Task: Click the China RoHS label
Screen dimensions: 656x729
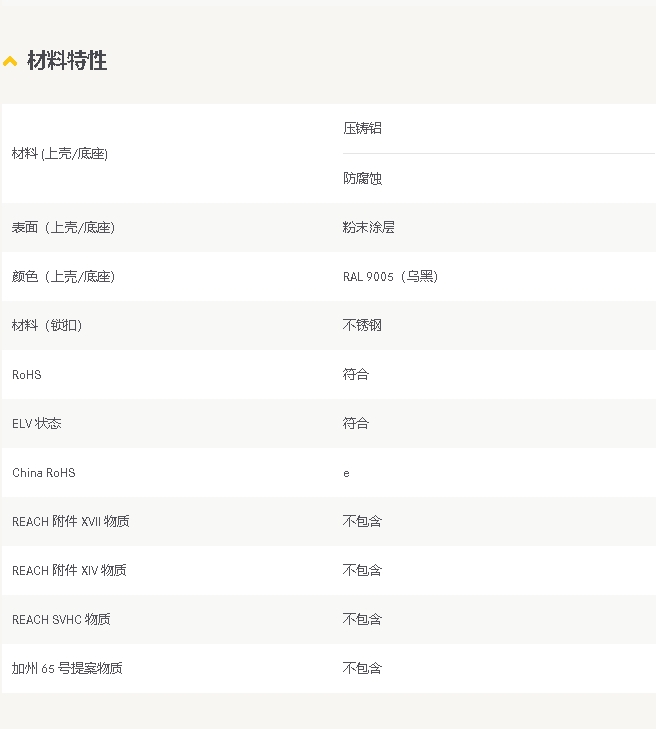Action: [x=44, y=473]
